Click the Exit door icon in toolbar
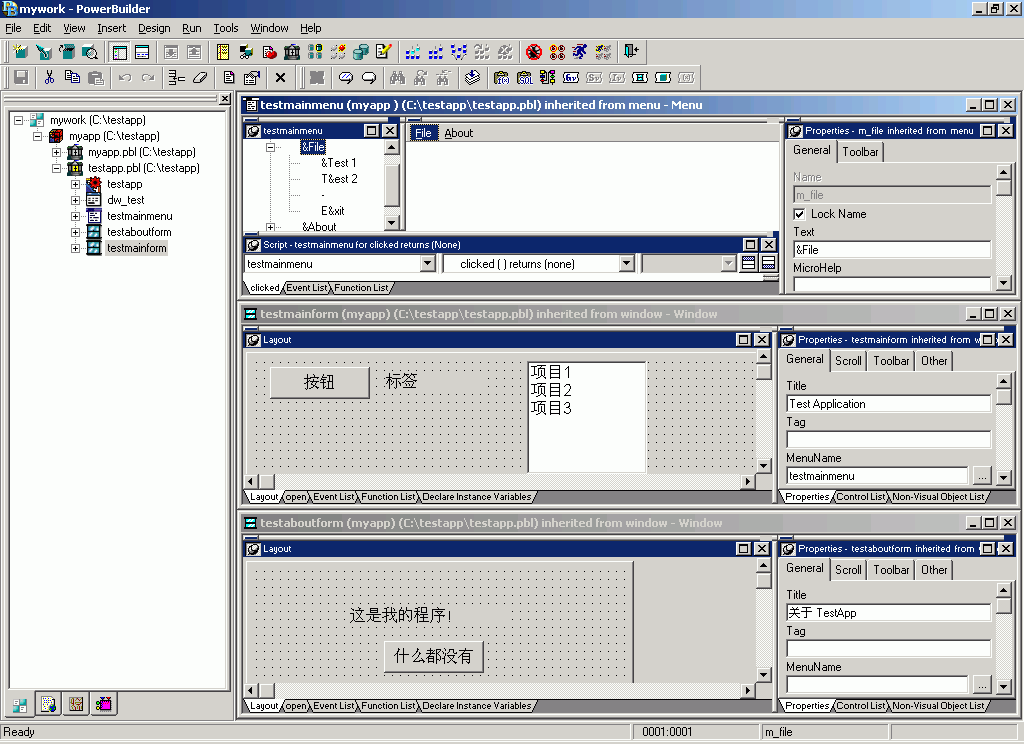Screen dimensions: 1024x744 click(x=631, y=52)
